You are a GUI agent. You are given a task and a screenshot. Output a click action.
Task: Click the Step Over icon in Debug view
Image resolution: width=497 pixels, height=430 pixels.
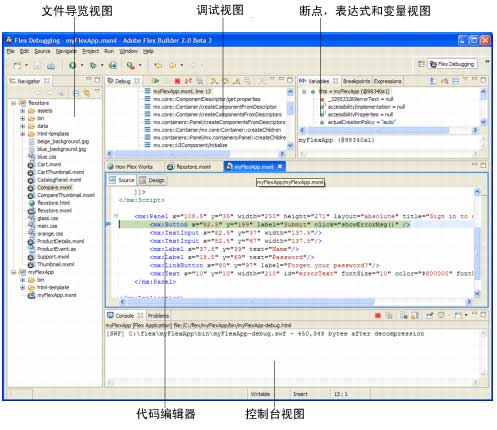tap(225, 81)
